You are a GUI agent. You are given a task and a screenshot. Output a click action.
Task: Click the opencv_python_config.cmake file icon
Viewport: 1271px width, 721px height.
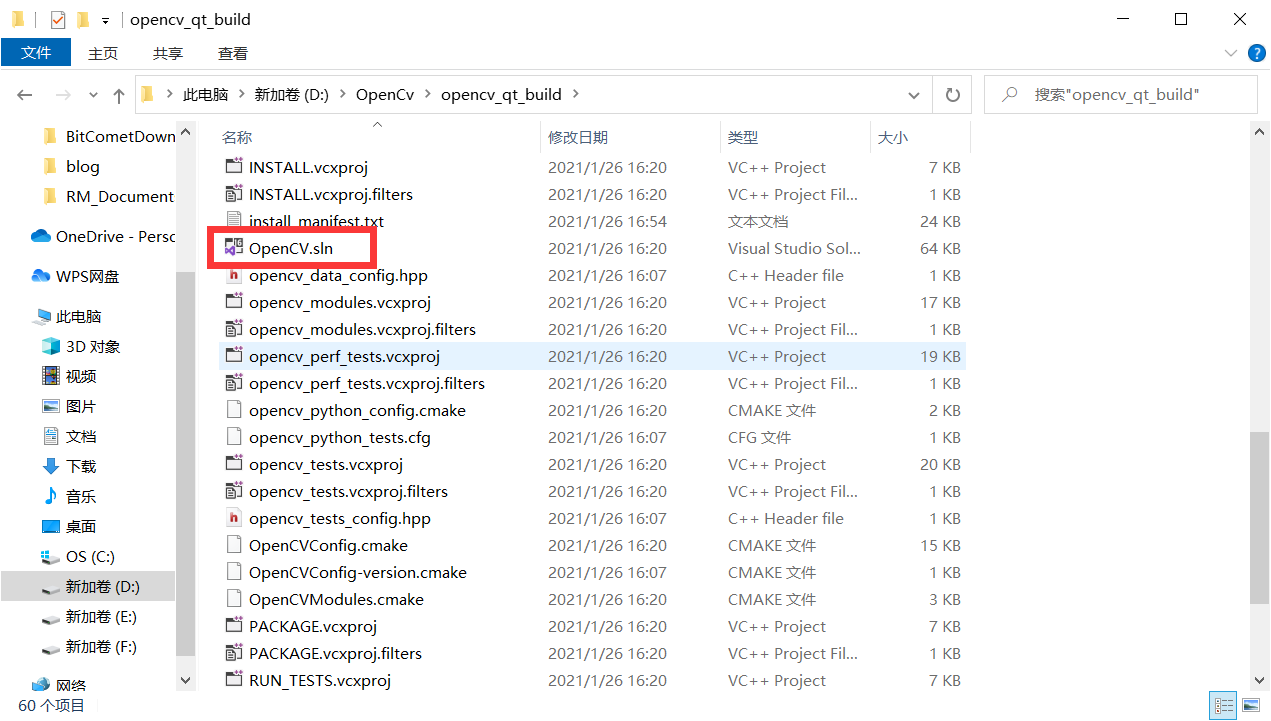coord(234,410)
